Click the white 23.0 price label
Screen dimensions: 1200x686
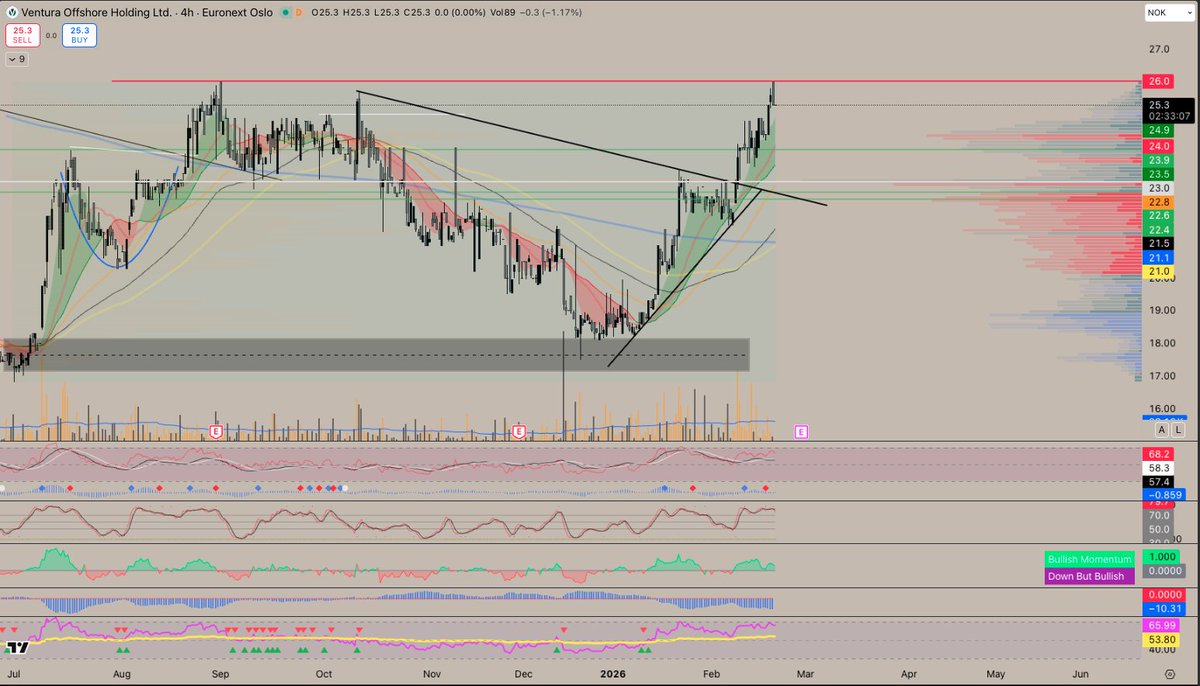pos(1159,188)
